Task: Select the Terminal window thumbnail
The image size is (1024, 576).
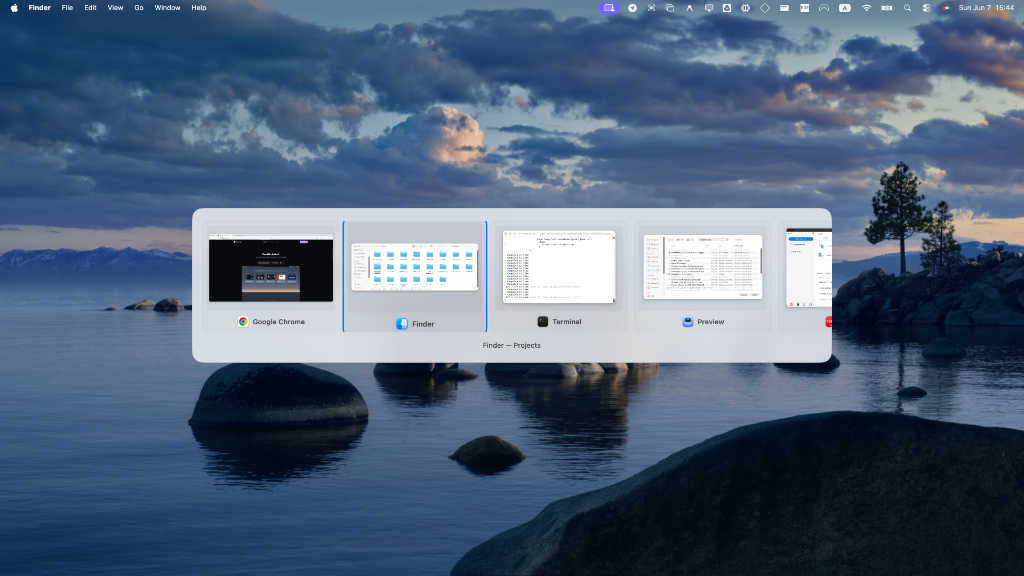Action: 559,267
